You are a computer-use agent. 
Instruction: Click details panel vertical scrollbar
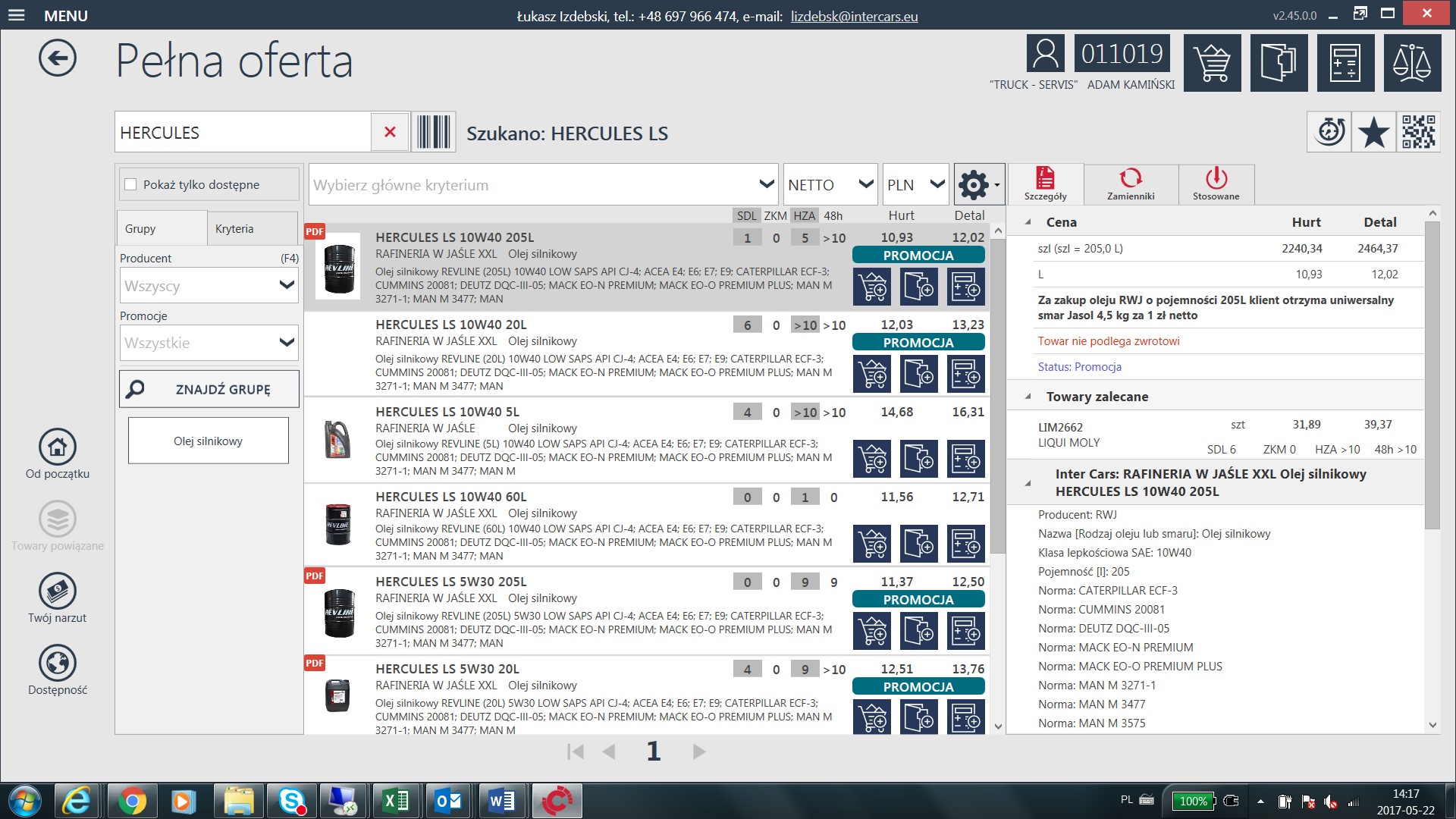click(x=1432, y=375)
